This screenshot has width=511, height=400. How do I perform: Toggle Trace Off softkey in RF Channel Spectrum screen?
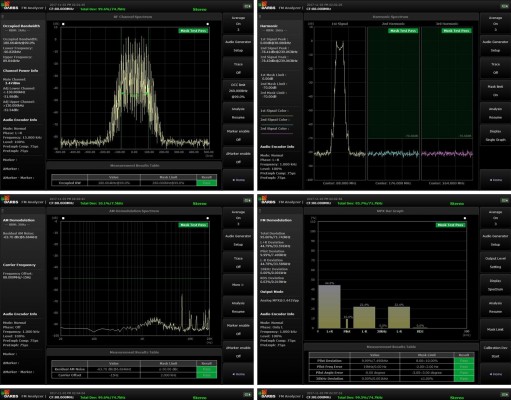click(x=238, y=68)
